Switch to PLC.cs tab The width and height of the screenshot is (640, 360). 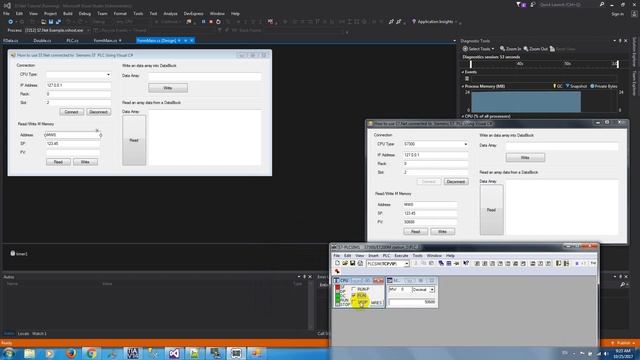72,40
